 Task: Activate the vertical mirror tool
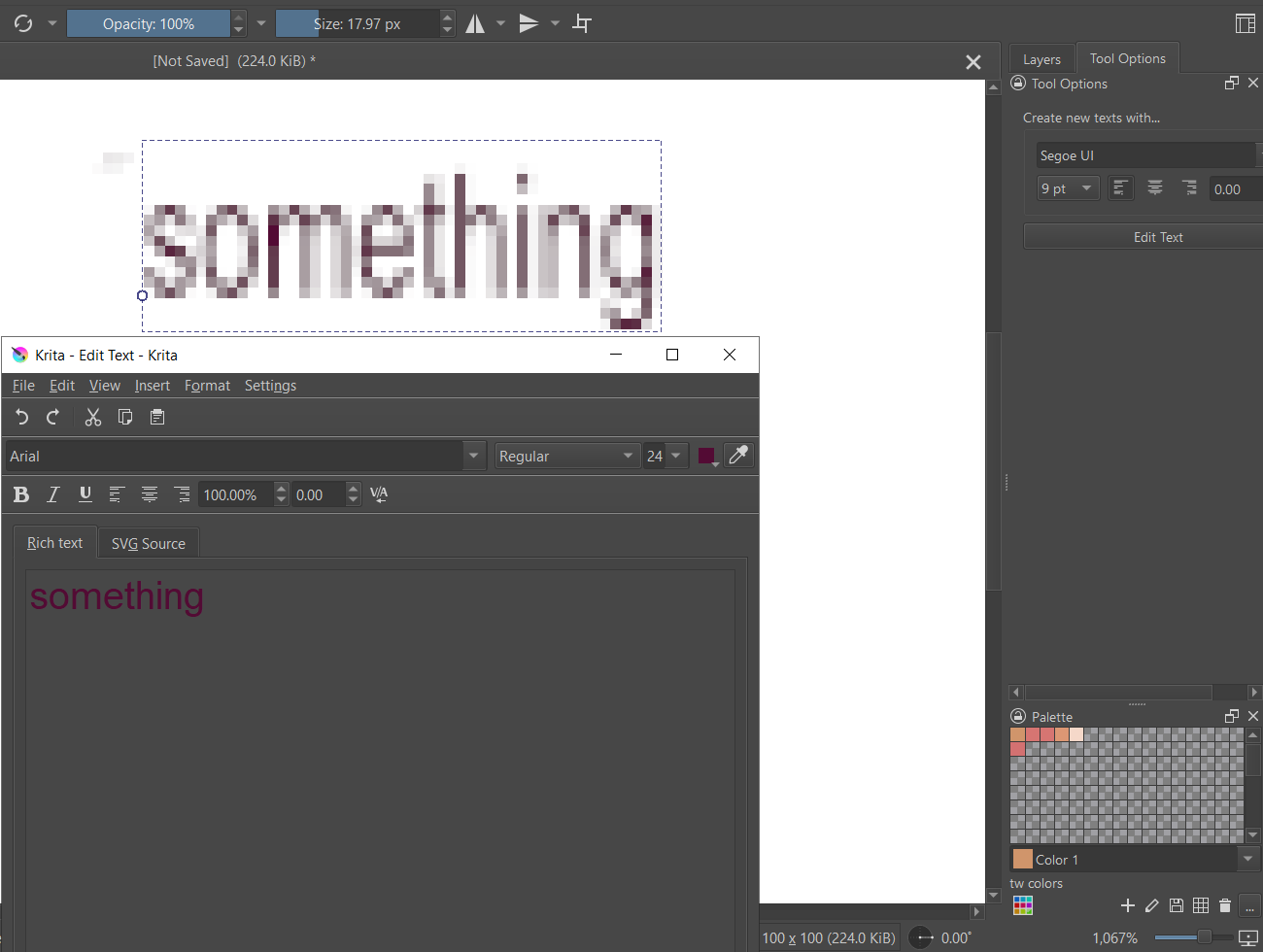pos(529,23)
